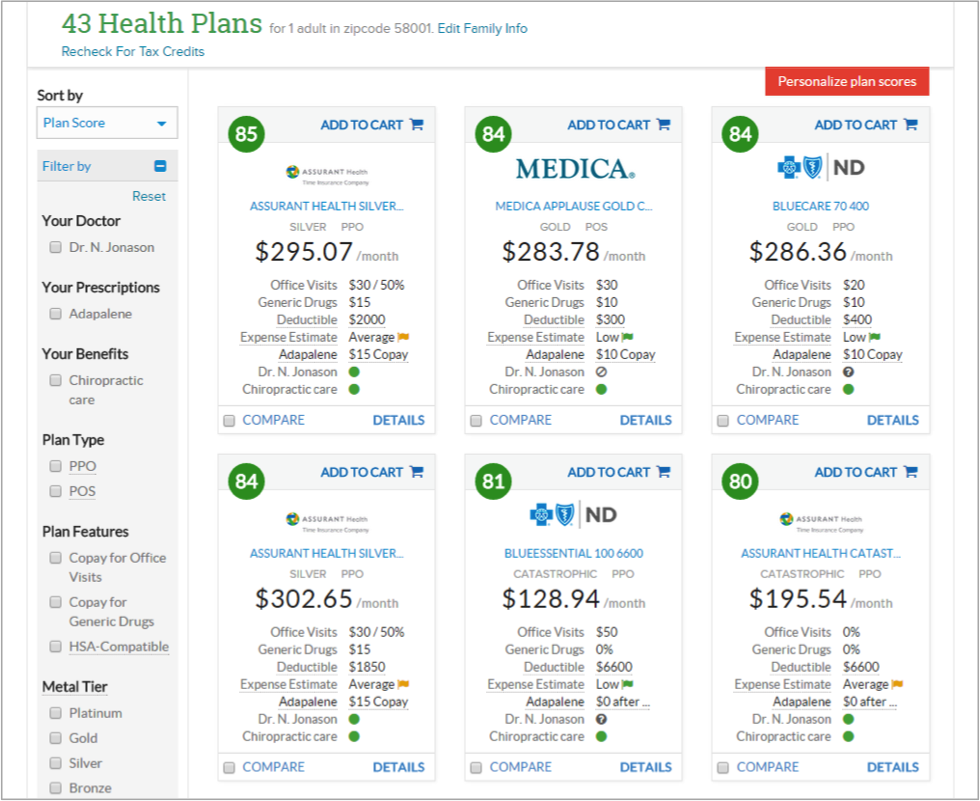
Task: Click the 80 plan score badge
Action: (740, 481)
